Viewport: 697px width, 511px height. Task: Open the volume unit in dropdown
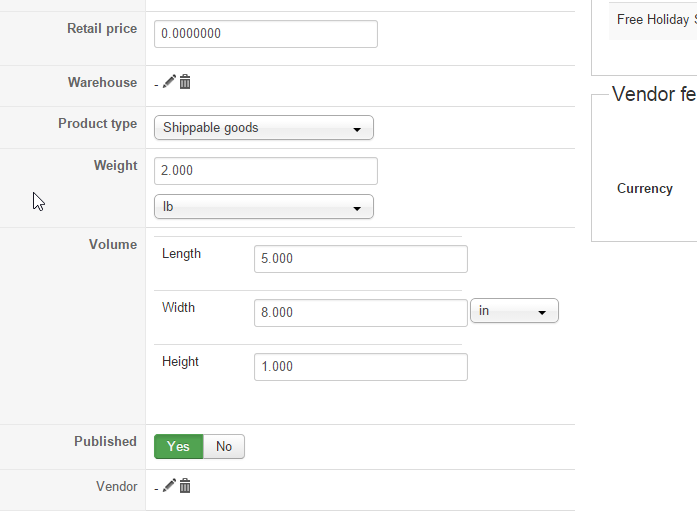point(514,311)
